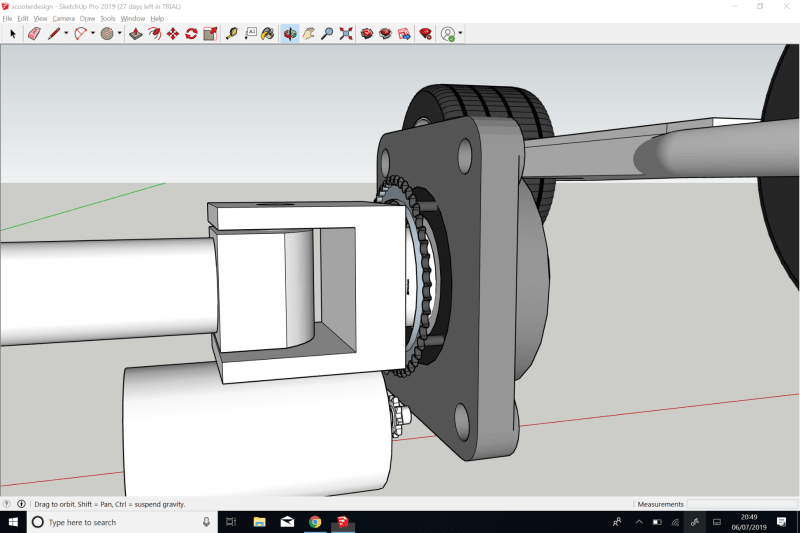Pick the Eraser tool
800x533 pixels.
pyautogui.click(x=34, y=34)
